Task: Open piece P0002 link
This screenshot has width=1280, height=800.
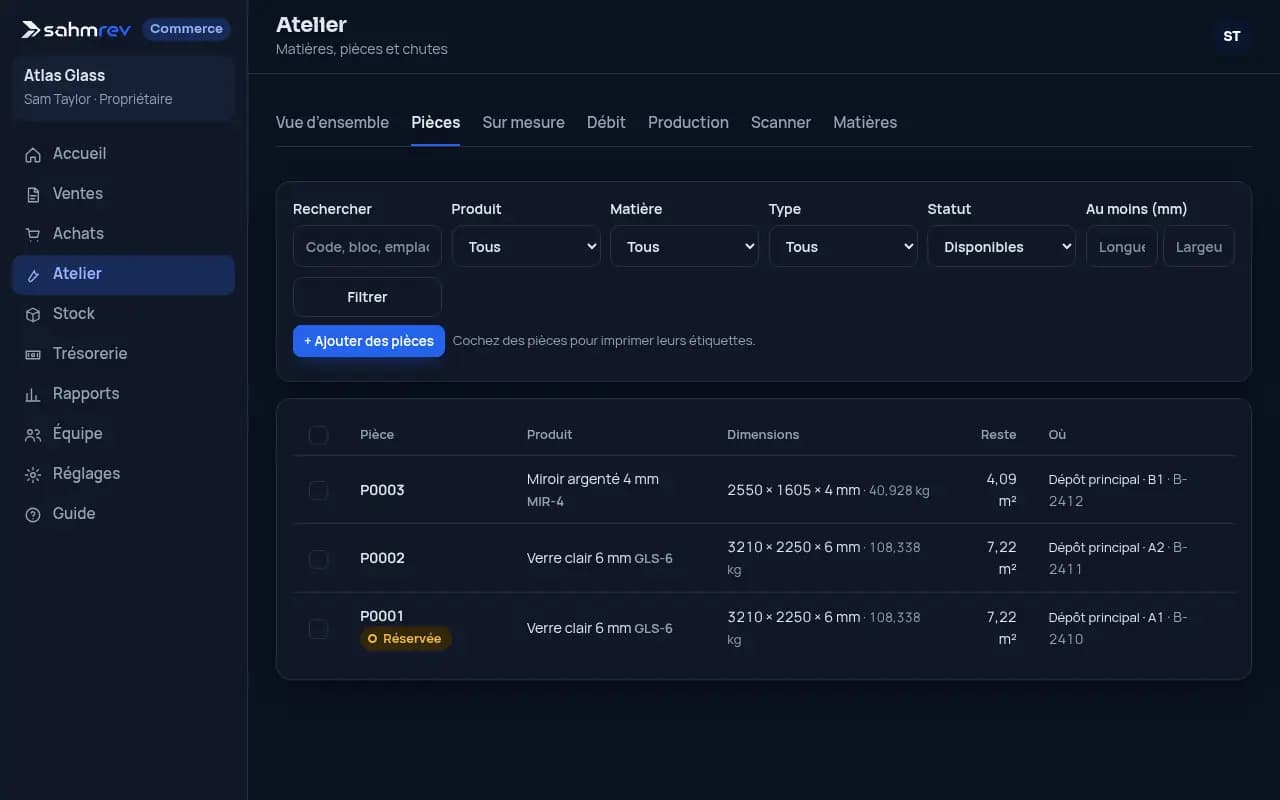Action: pyautogui.click(x=382, y=558)
